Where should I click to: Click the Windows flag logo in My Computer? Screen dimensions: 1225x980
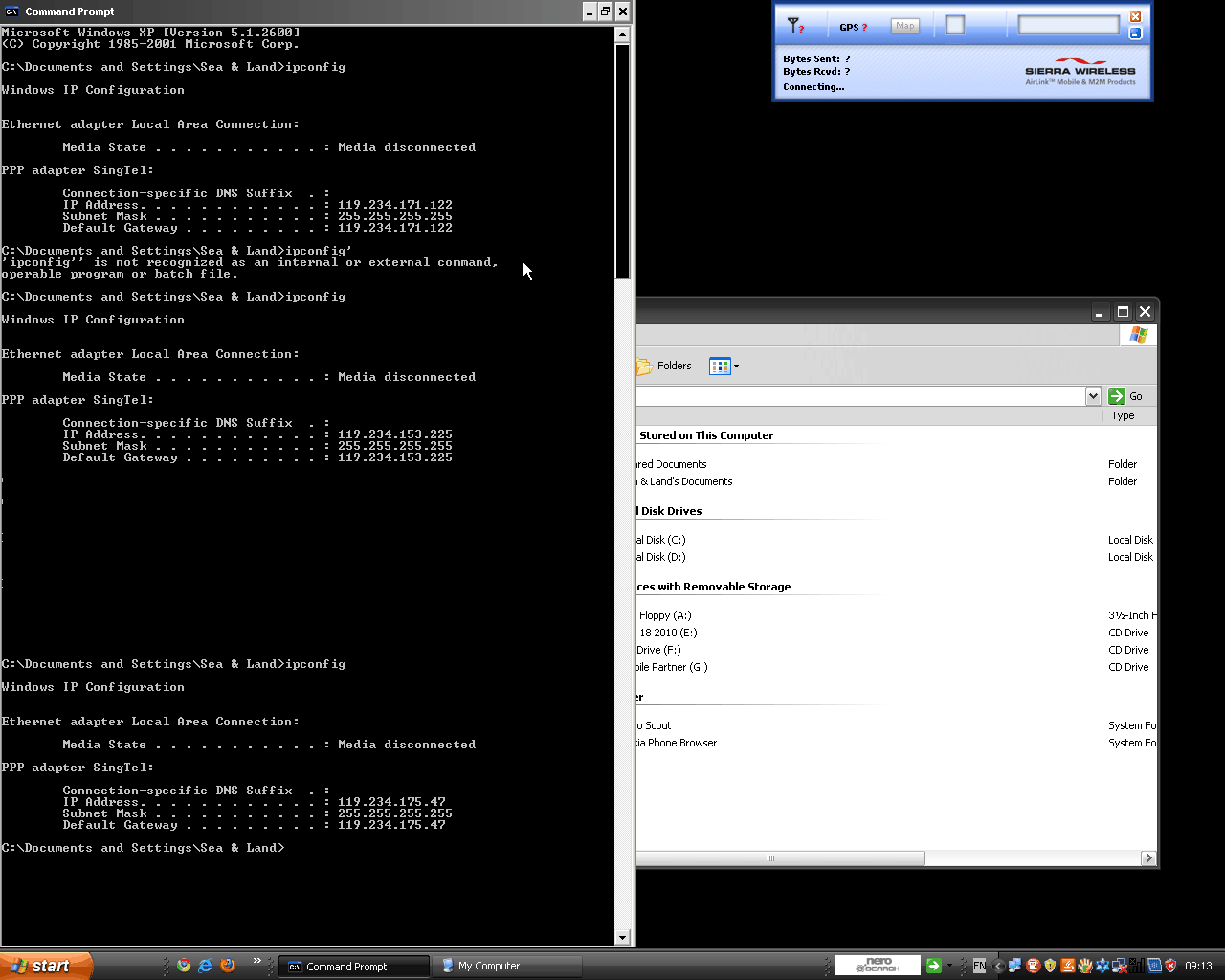point(1138,335)
